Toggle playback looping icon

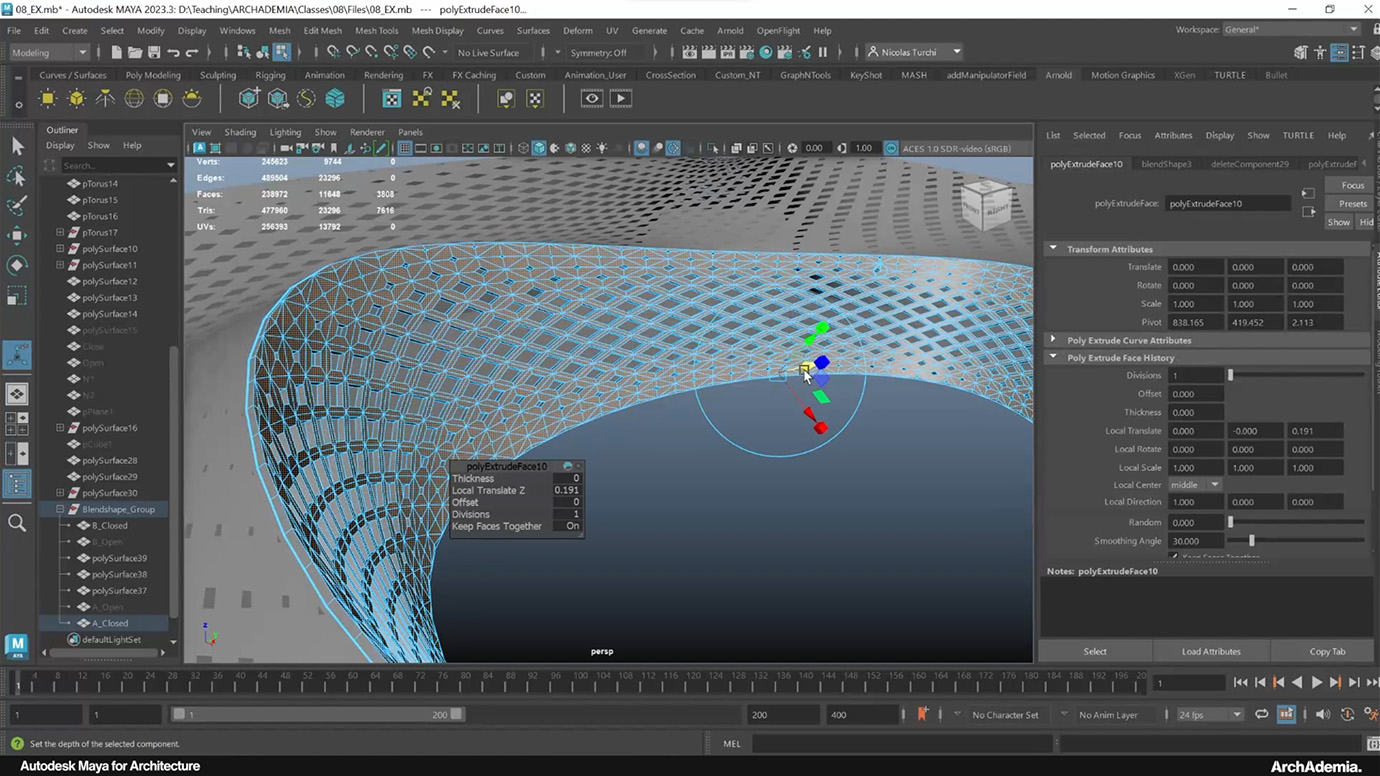coord(1262,714)
